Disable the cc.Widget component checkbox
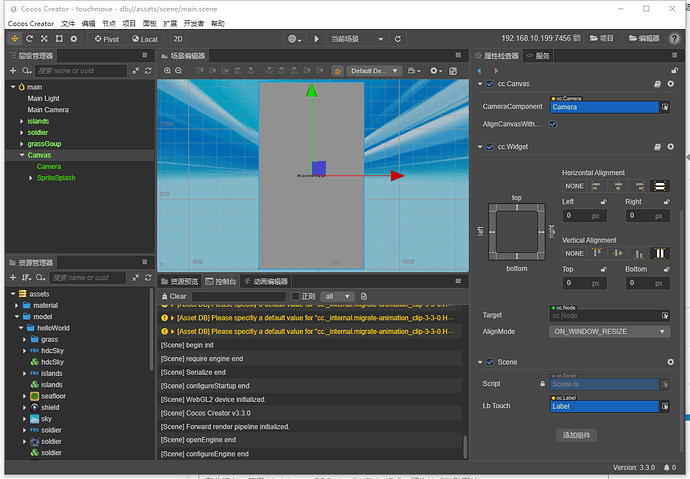 [x=489, y=147]
